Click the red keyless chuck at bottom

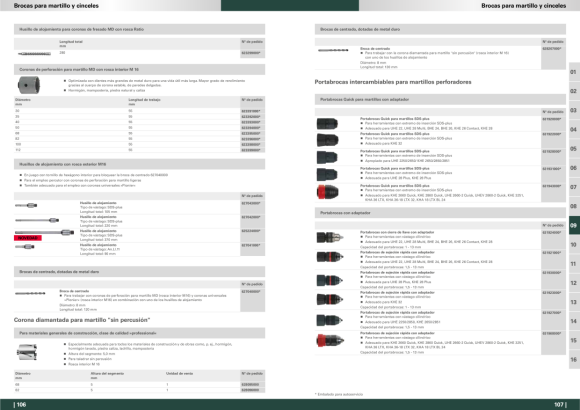[330, 340]
